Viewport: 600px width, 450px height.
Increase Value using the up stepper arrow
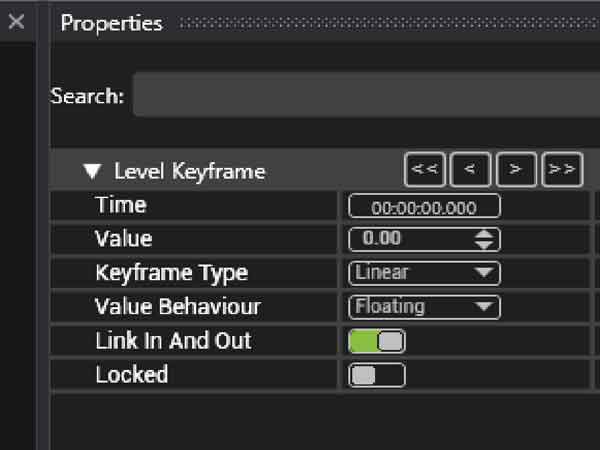[485, 234]
